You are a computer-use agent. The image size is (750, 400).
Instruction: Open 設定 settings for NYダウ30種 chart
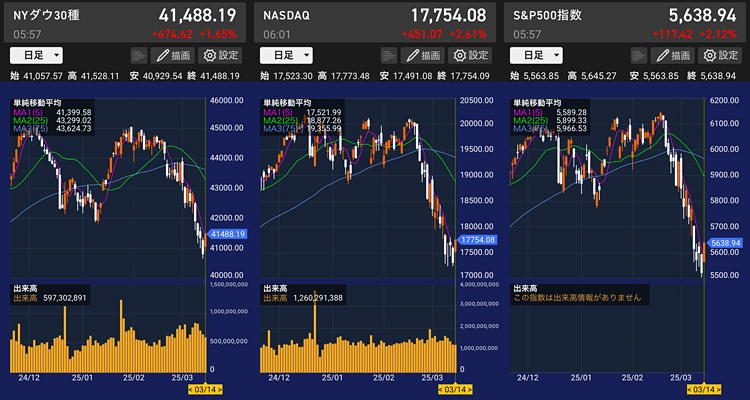[220, 56]
